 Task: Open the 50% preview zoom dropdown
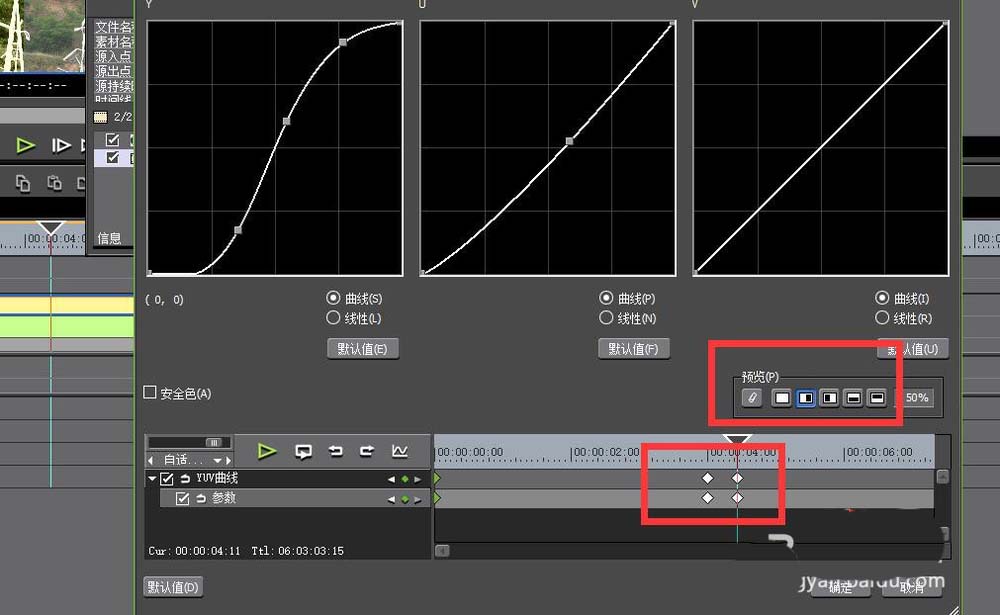(918, 398)
